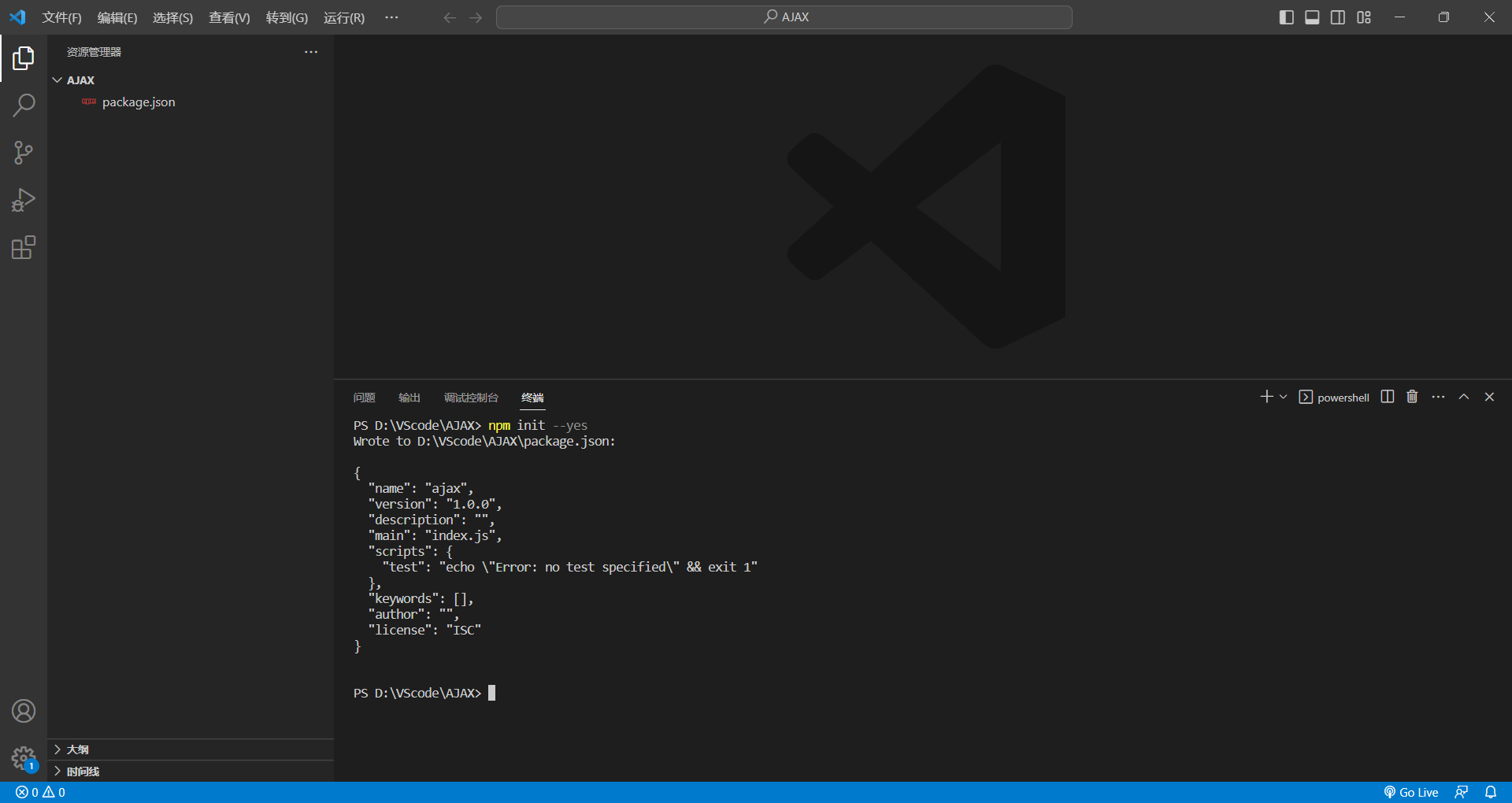The width and height of the screenshot is (1512, 803).
Task: Open the 选择(S) menu
Action: (x=172, y=17)
